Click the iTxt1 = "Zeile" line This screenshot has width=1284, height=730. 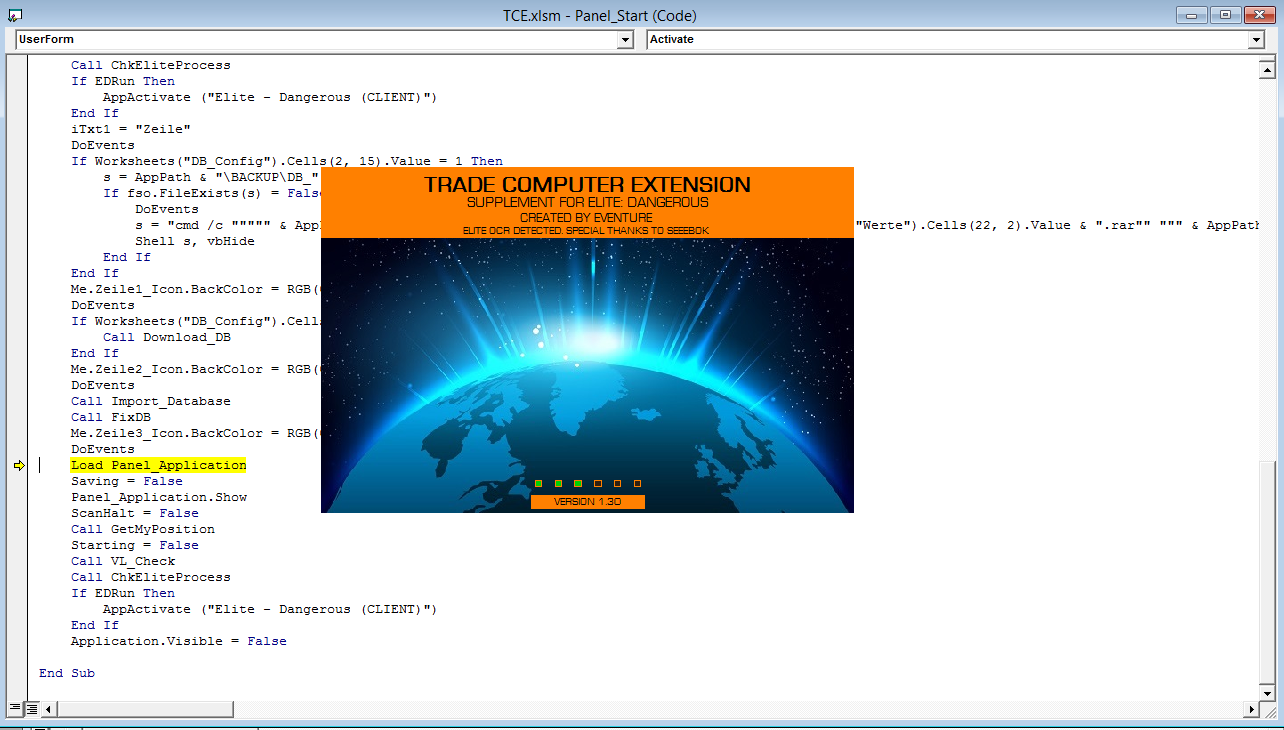pos(130,129)
